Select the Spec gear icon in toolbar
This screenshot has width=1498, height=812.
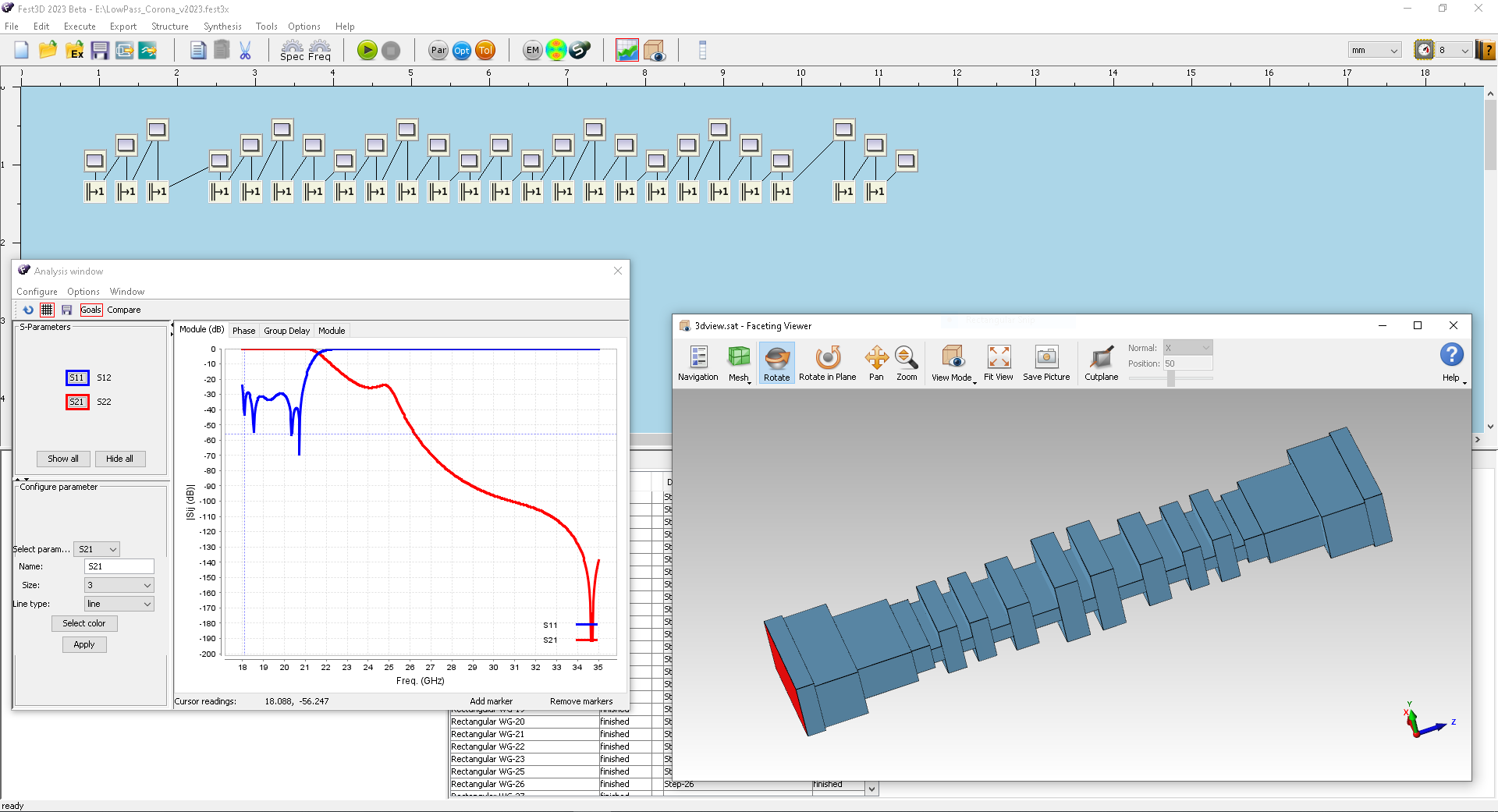pos(292,50)
